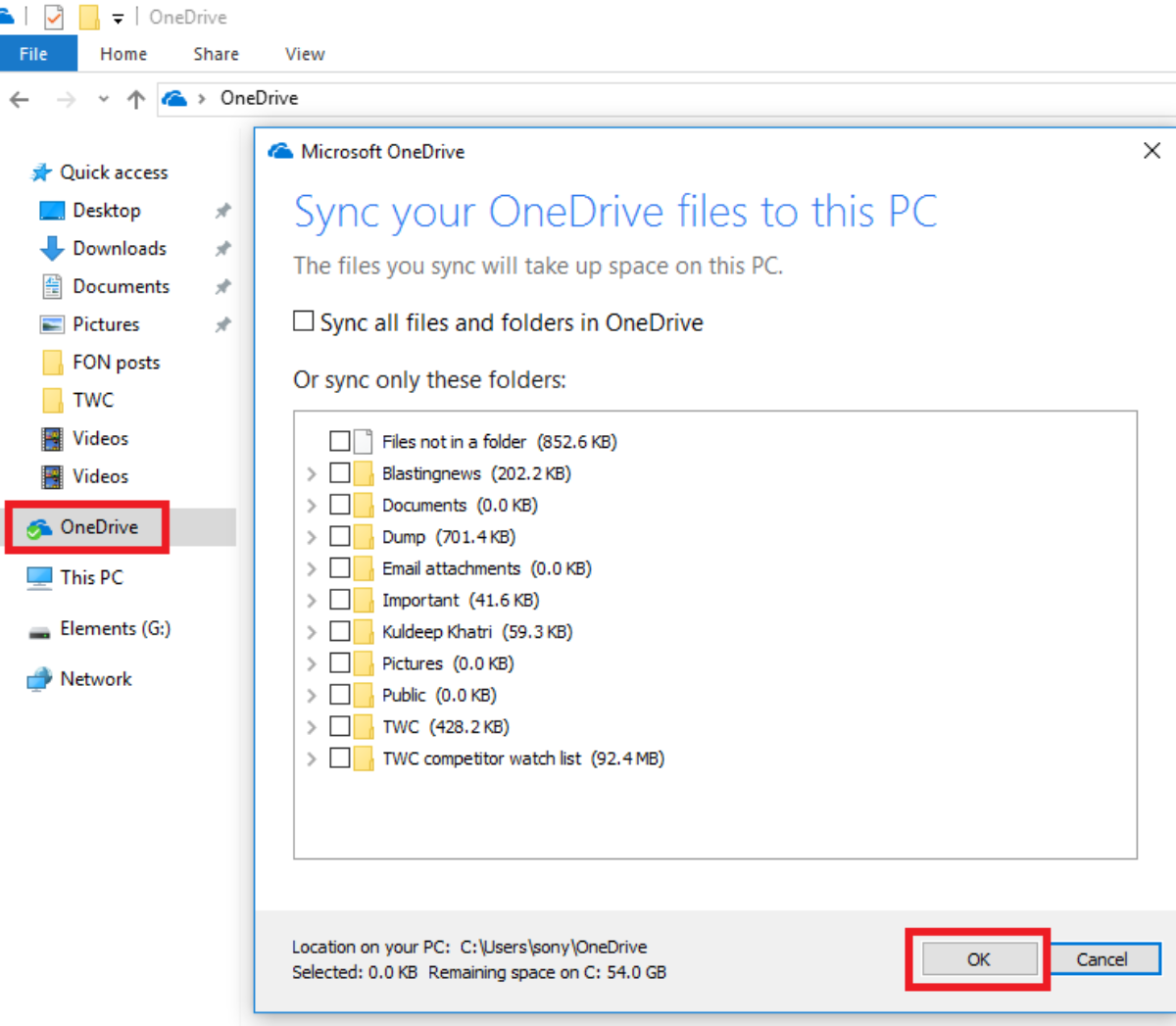Click the Up directory arrow
The height and width of the screenshot is (1026, 1176).
(x=136, y=99)
